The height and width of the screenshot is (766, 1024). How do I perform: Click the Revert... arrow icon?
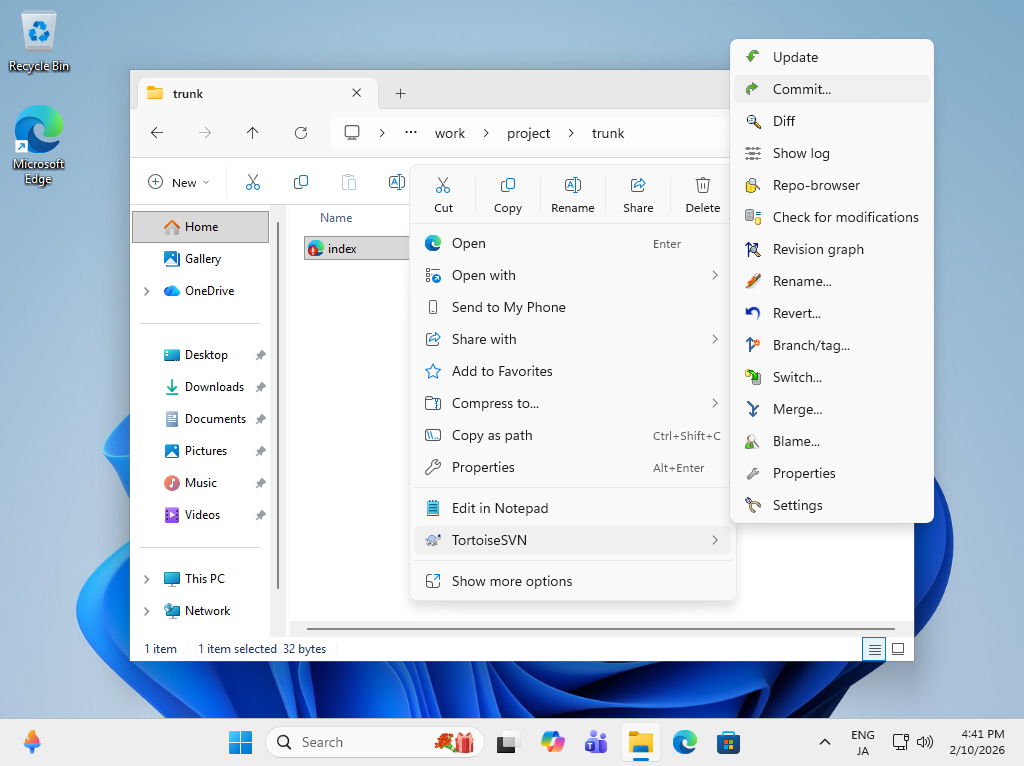(x=752, y=313)
